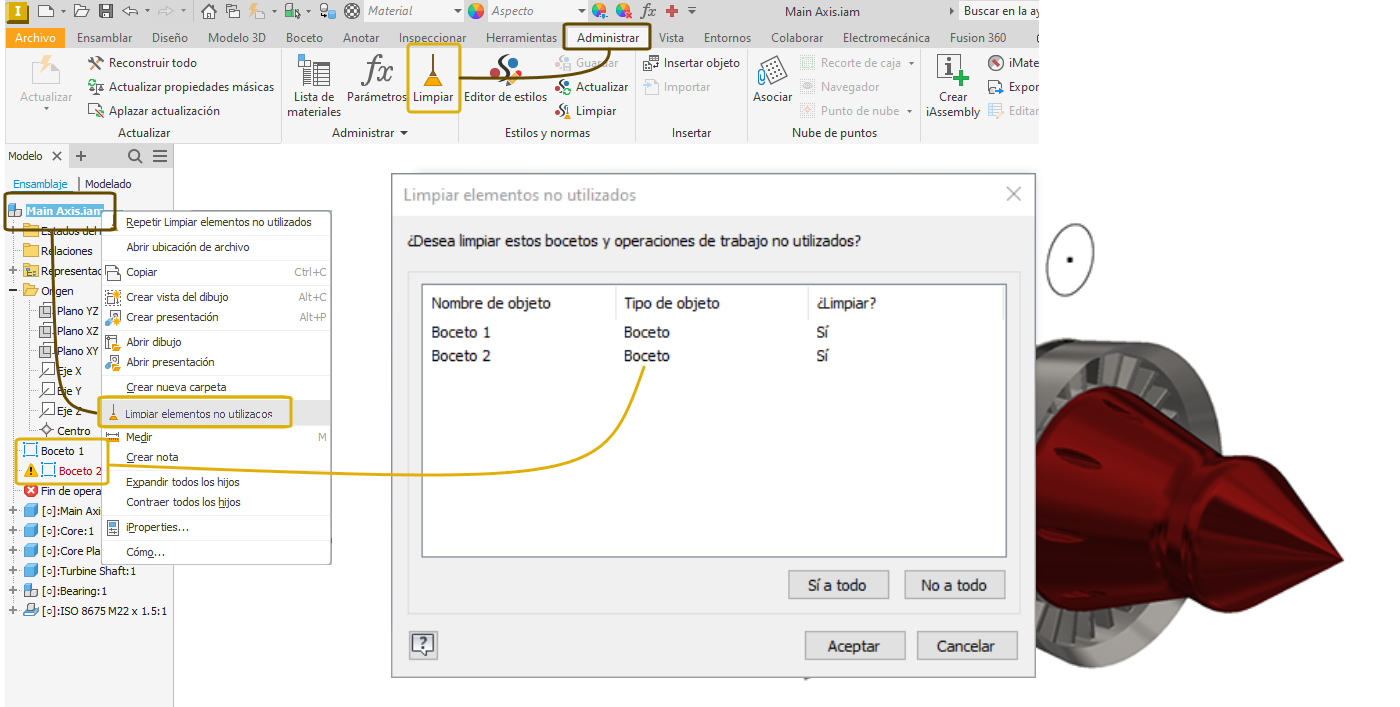Click Aplazar actualización option
1400x707 pixels.
tap(154, 111)
